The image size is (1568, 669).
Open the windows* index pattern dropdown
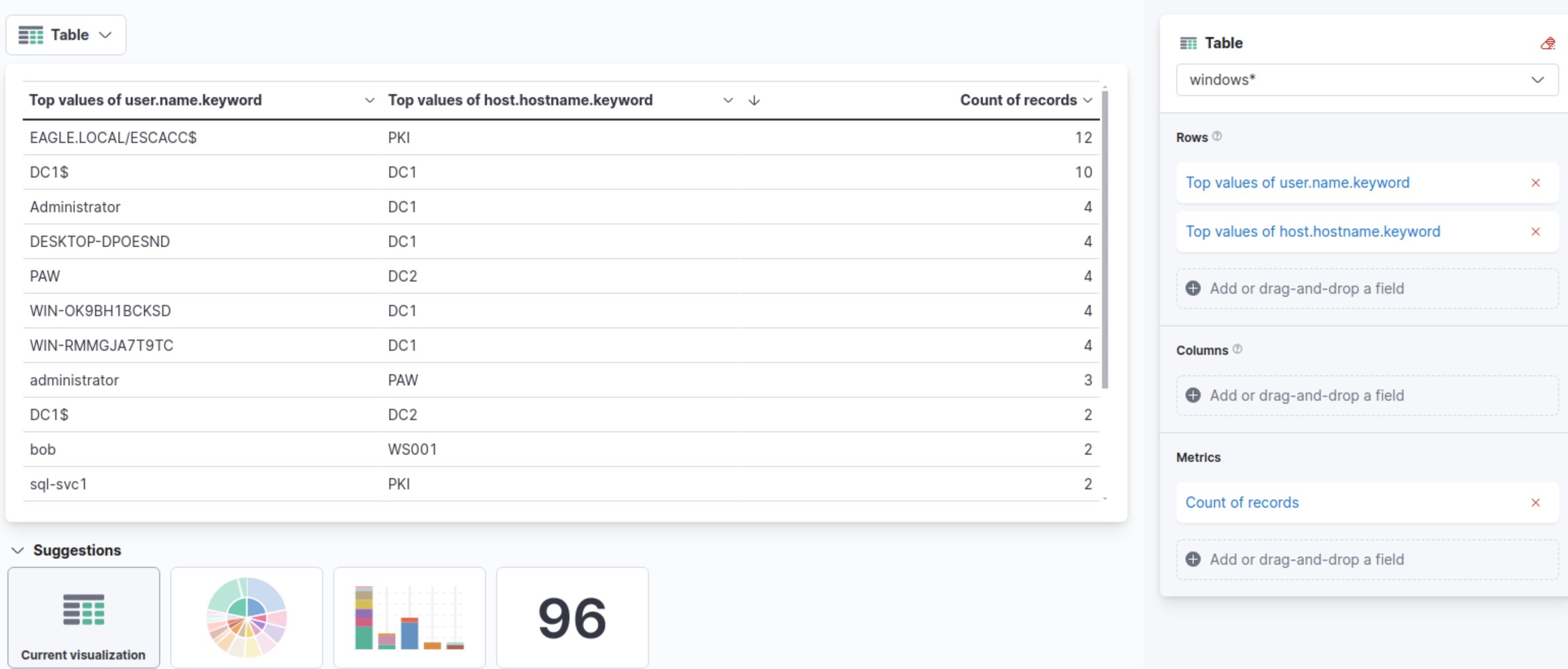click(1367, 80)
